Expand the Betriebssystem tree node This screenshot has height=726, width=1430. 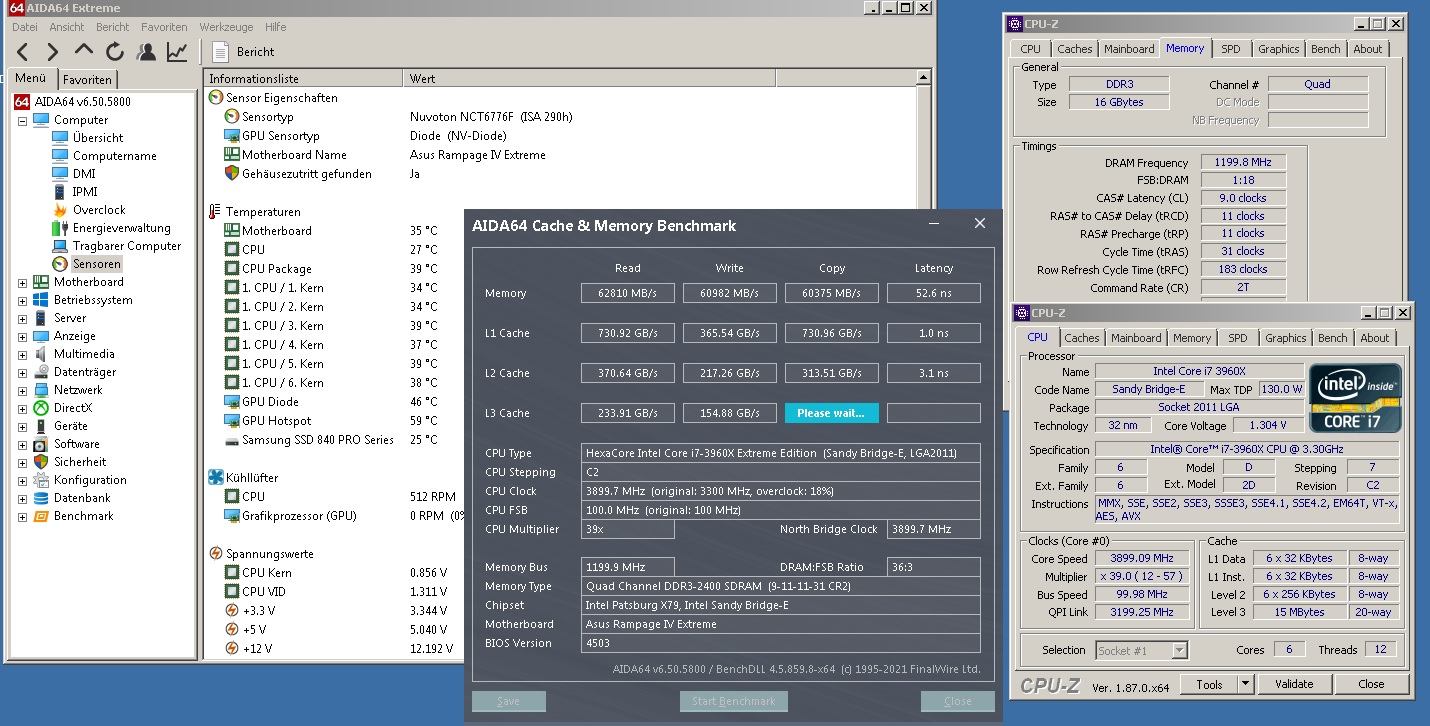pyautogui.click(x=22, y=300)
